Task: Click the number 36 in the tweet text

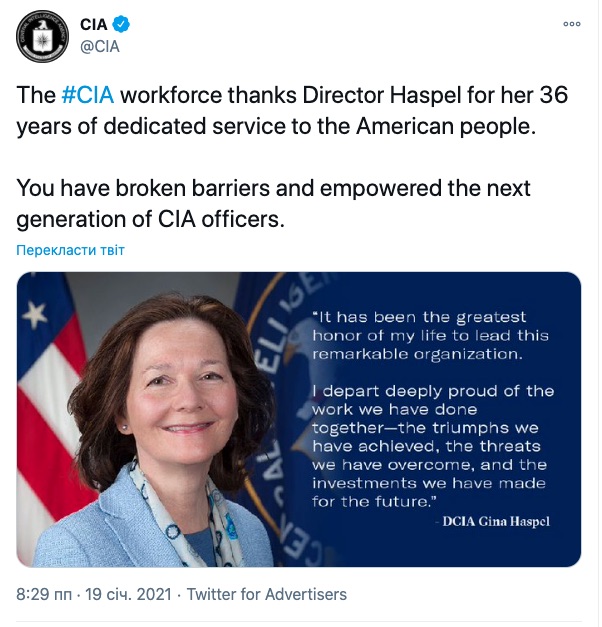Action: point(554,95)
